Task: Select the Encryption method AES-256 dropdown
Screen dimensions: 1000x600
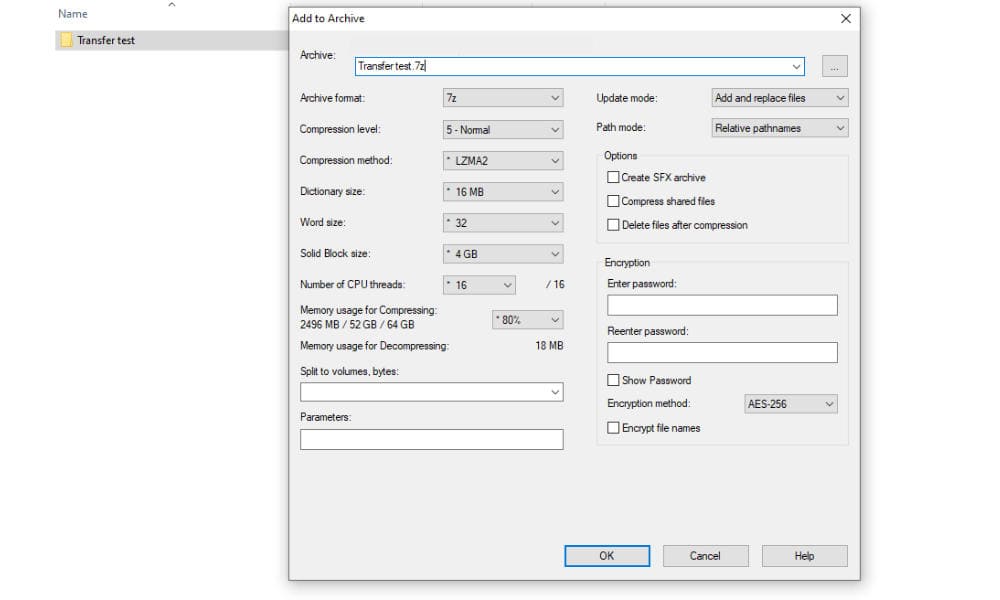Action: point(790,404)
